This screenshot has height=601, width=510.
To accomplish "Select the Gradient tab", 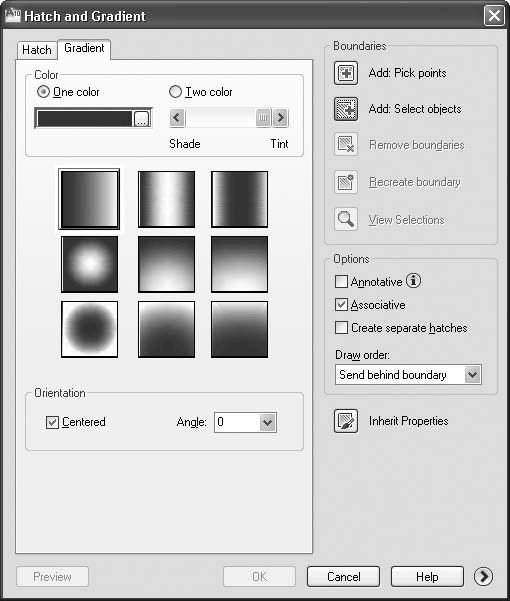I will pyautogui.click(x=84, y=48).
